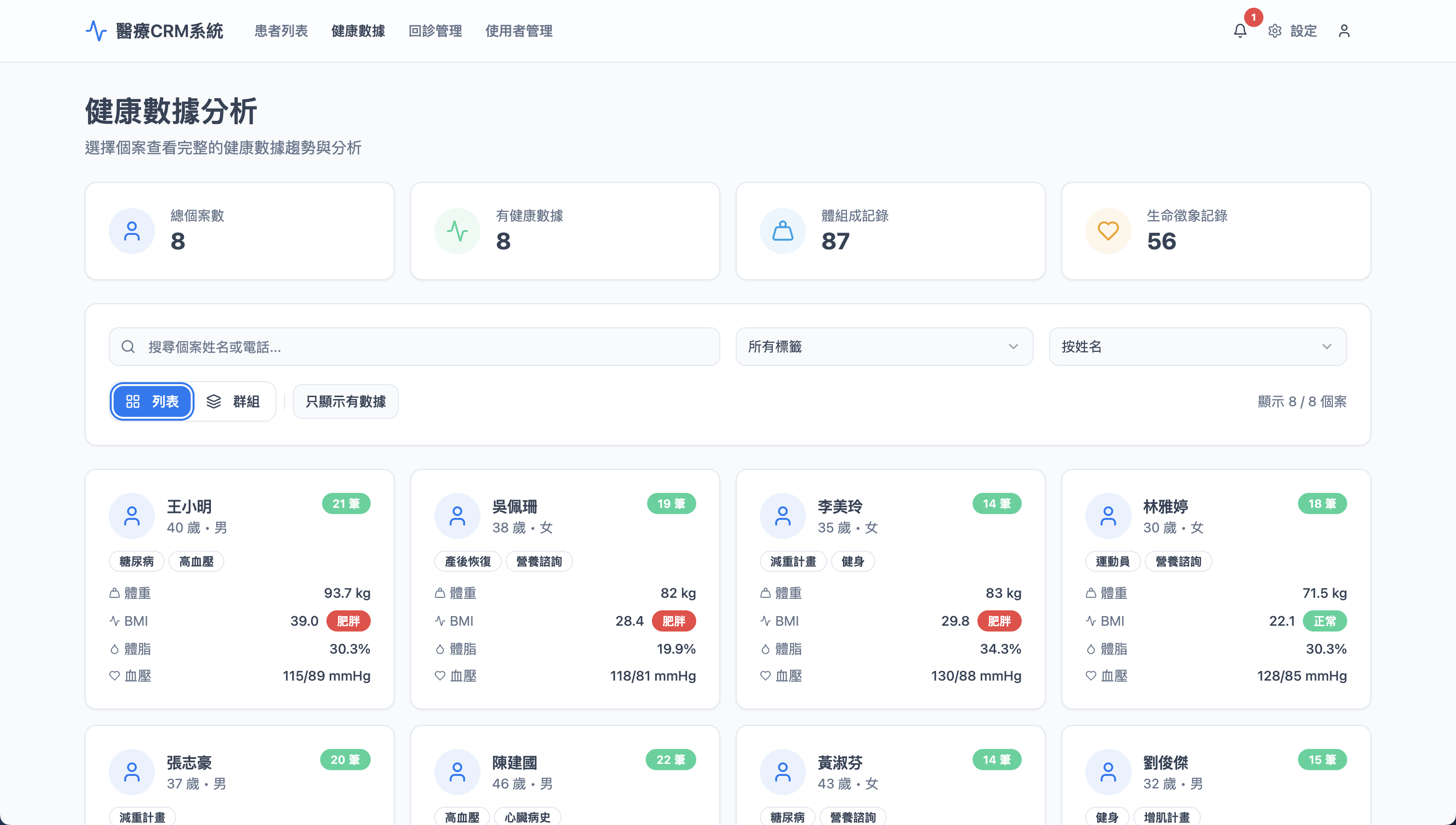The width and height of the screenshot is (1456, 825).
Task: Open the 使用者管理 tab
Action: click(x=519, y=31)
